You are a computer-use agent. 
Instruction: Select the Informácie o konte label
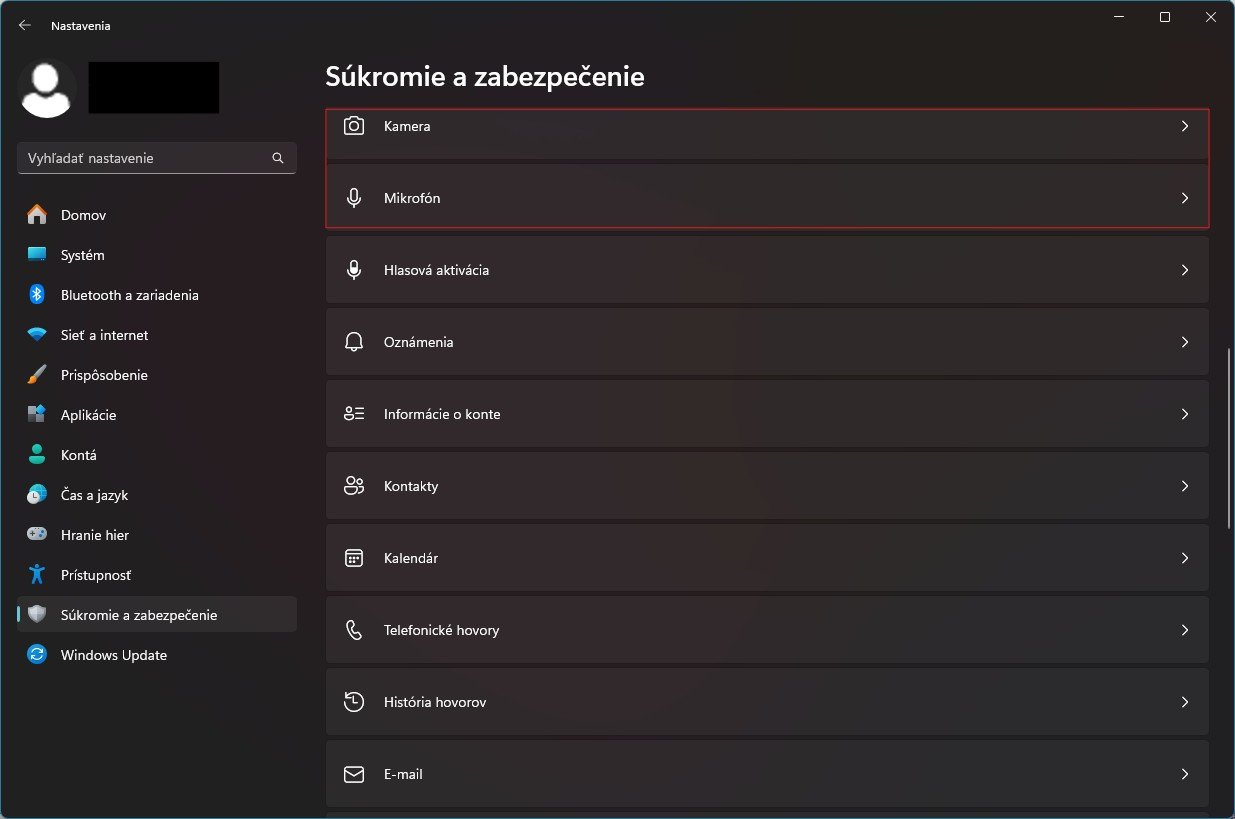[x=442, y=414]
